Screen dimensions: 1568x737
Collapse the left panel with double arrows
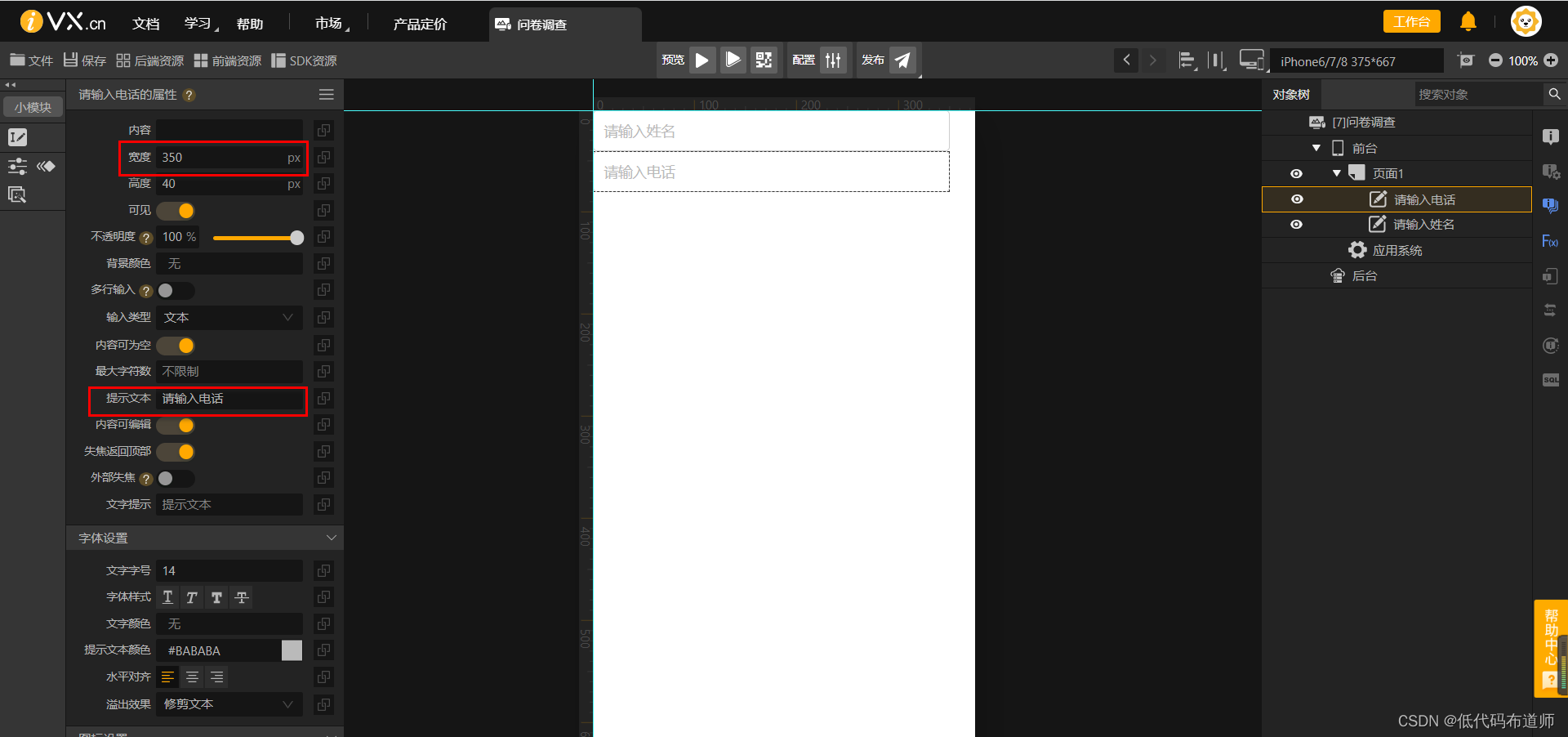pyautogui.click(x=11, y=84)
